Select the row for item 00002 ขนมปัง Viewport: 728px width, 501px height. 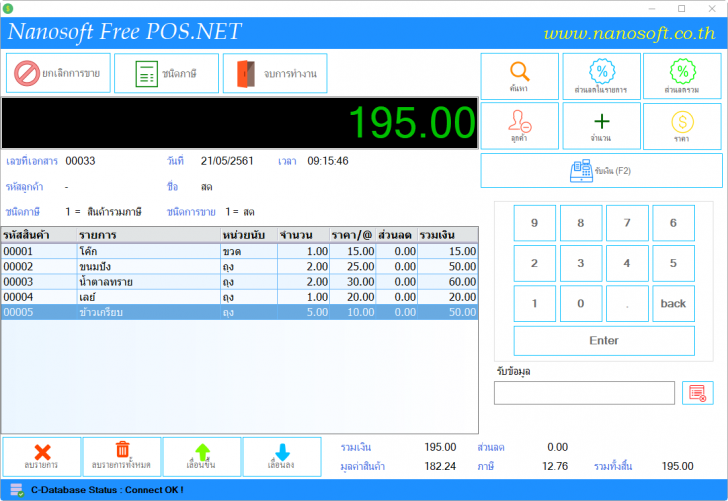(x=240, y=267)
